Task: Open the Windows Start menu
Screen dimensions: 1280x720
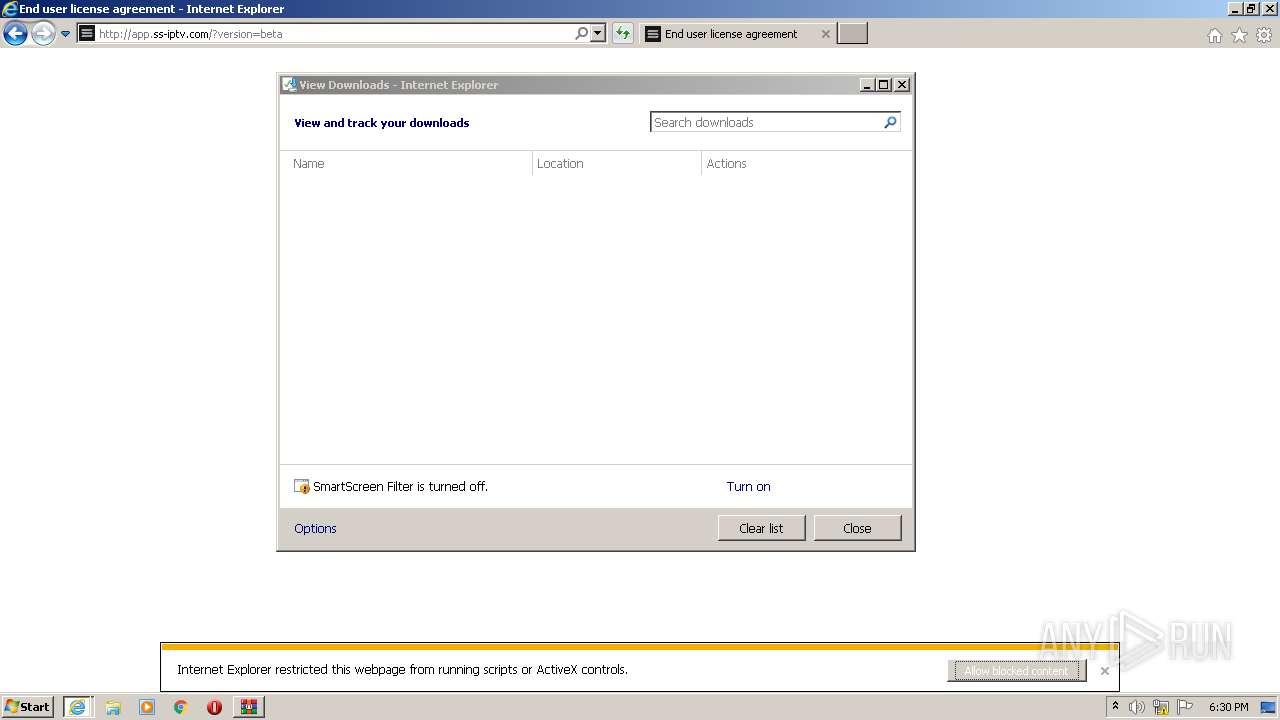Action: (x=27, y=707)
